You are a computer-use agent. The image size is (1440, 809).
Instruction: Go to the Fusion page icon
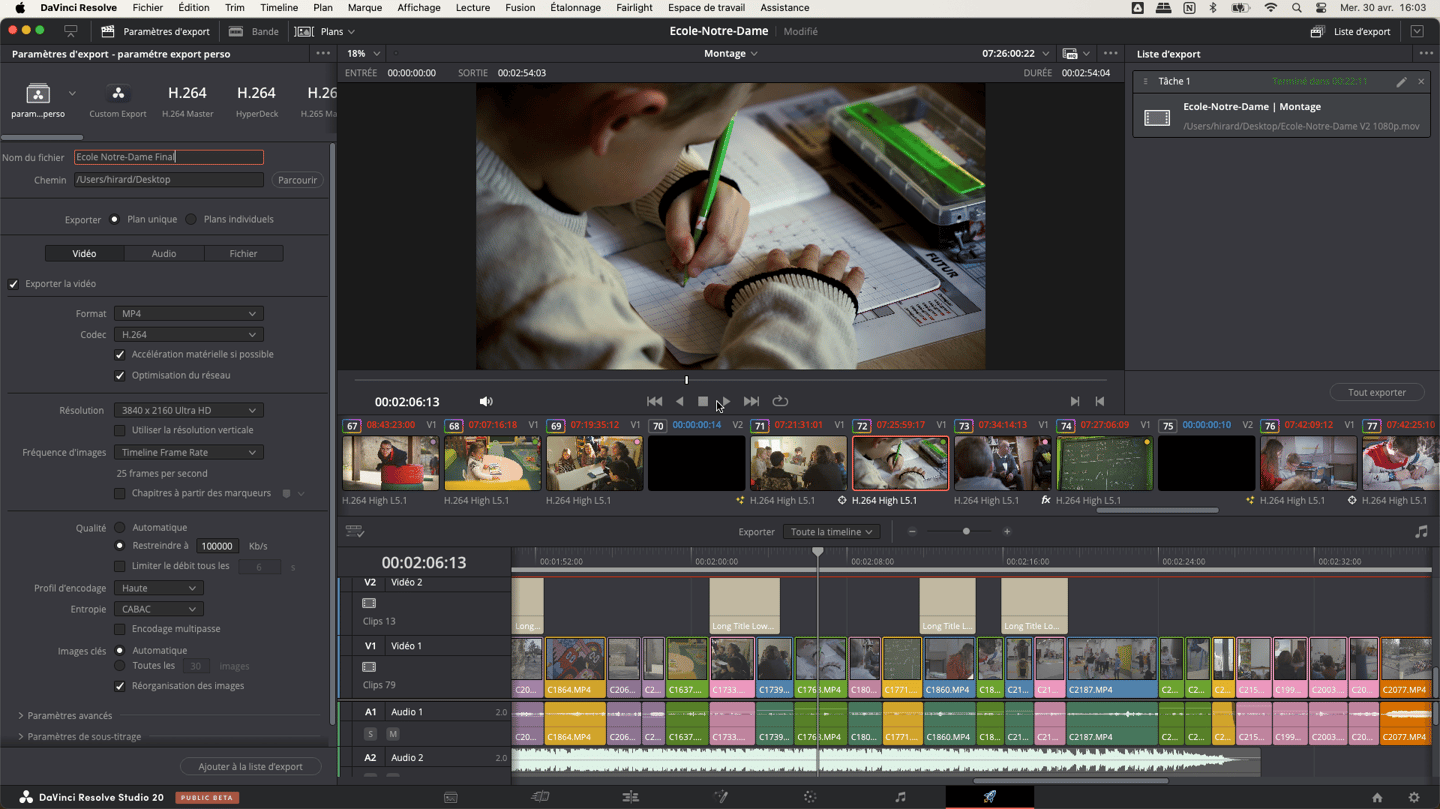point(720,797)
